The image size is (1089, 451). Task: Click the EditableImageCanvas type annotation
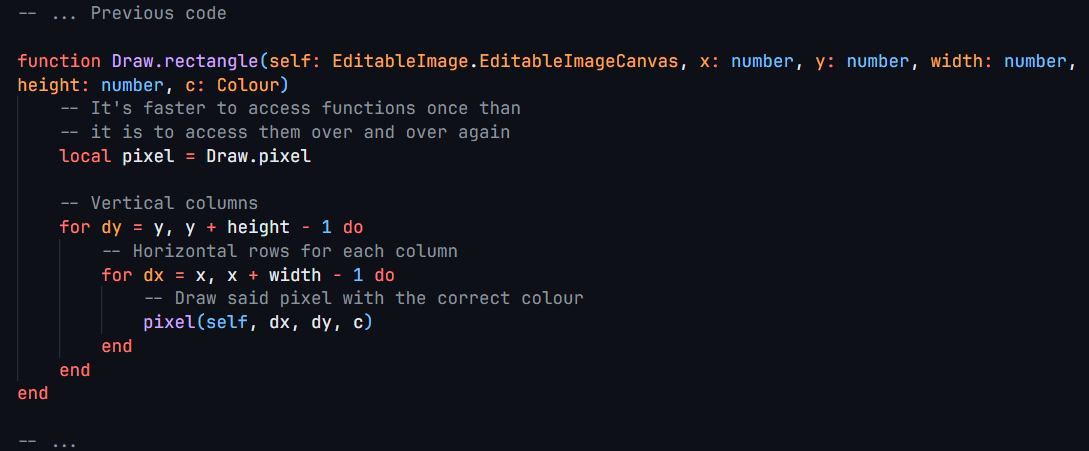(579, 61)
